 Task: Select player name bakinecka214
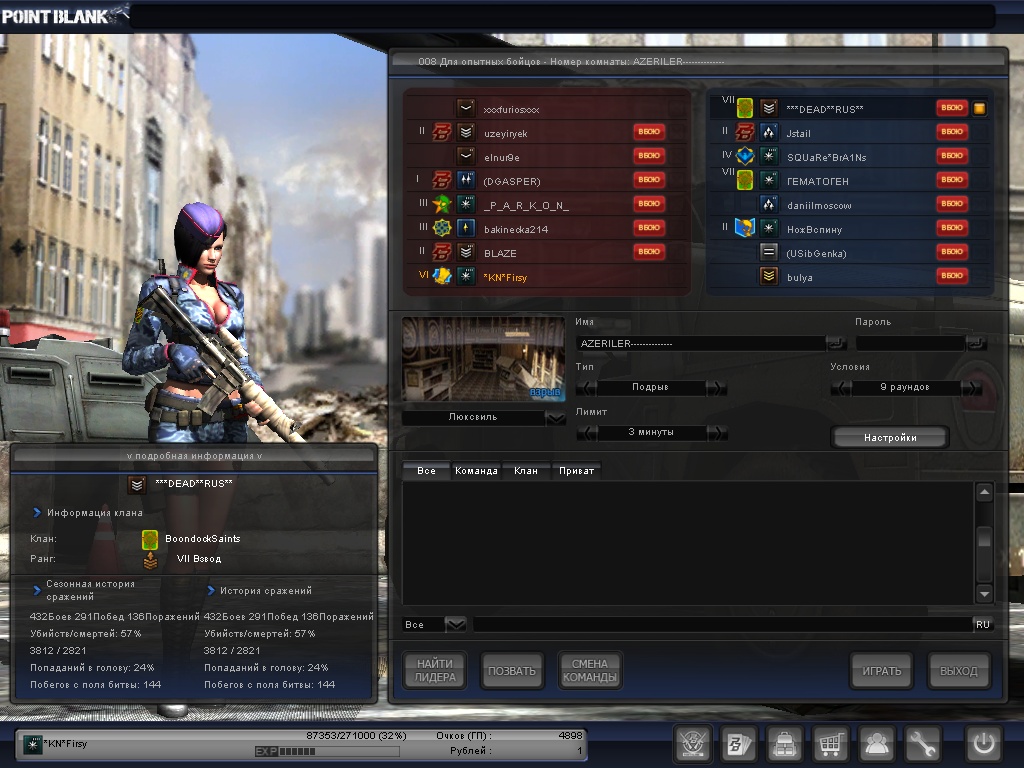(515, 229)
